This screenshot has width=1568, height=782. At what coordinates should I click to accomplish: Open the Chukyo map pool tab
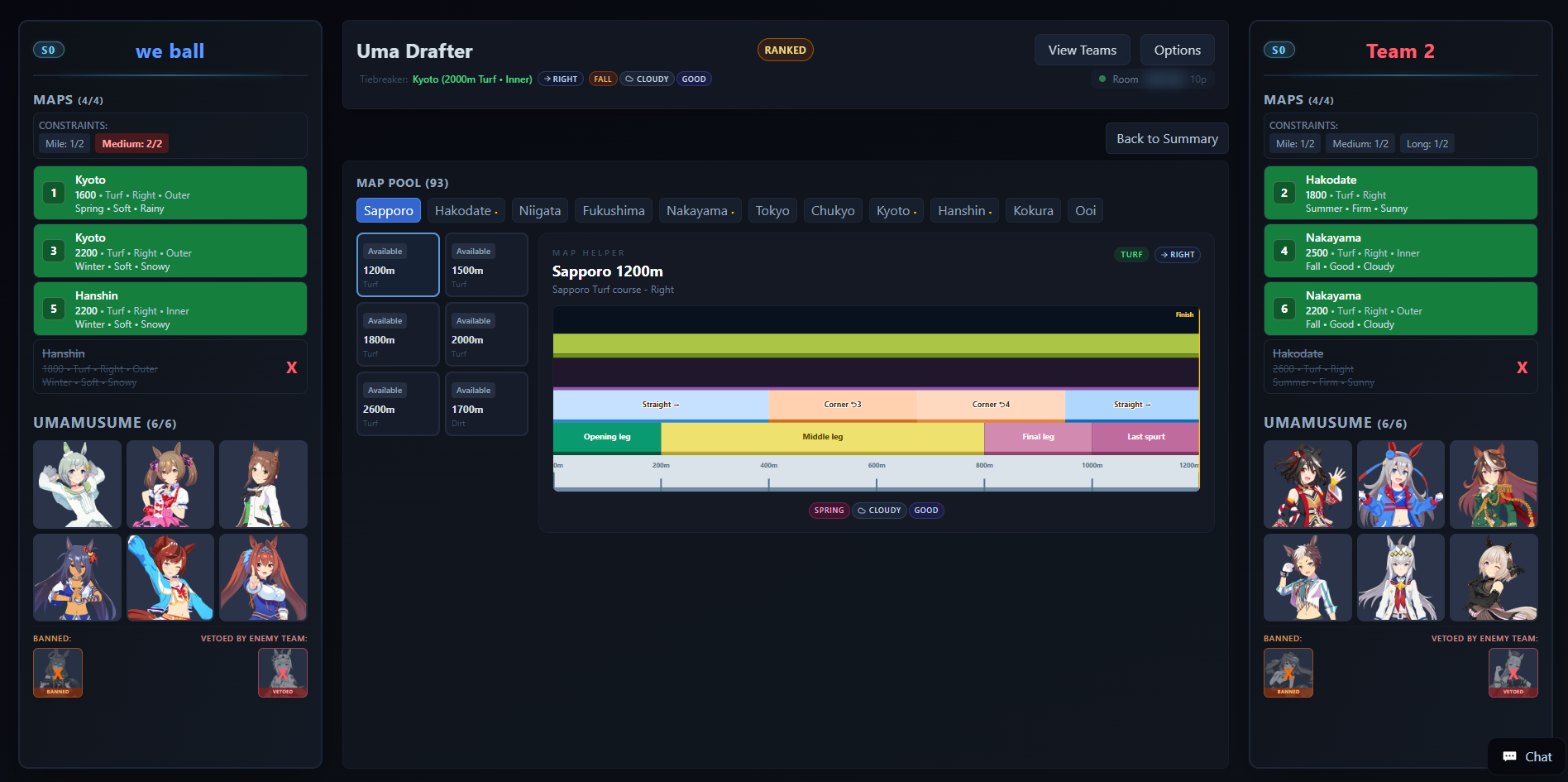tap(833, 210)
